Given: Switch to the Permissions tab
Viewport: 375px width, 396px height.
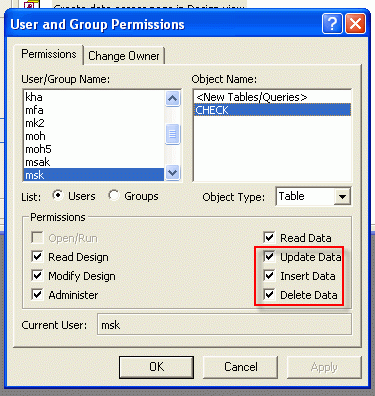Looking at the screenshot, I should click(x=49, y=54).
